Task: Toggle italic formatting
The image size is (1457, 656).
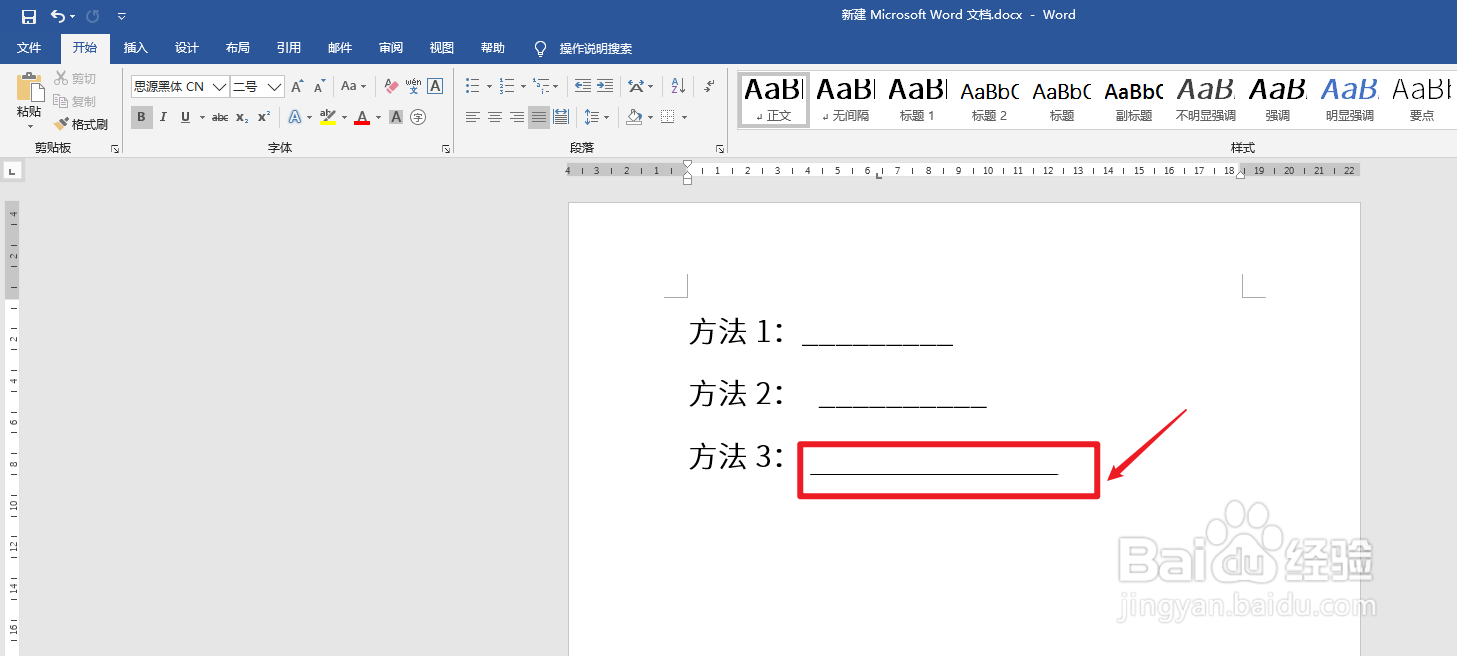Action: click(163, 117)
